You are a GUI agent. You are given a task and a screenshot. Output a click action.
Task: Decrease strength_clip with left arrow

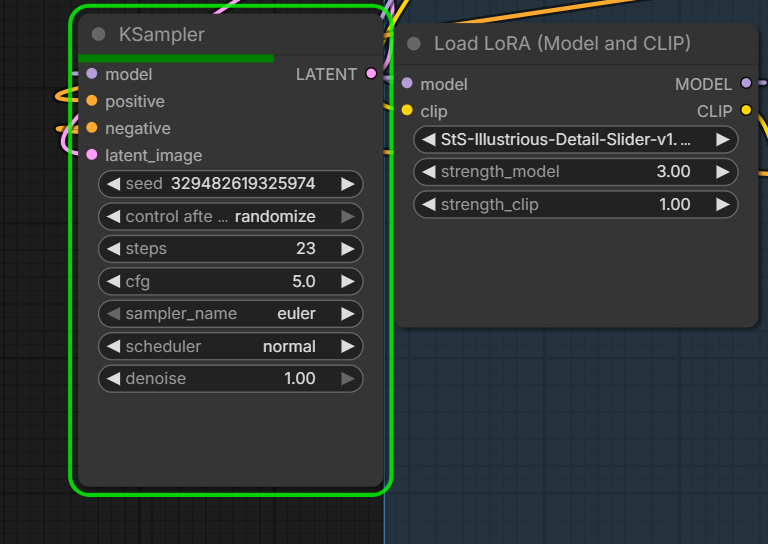click(429, 204)
